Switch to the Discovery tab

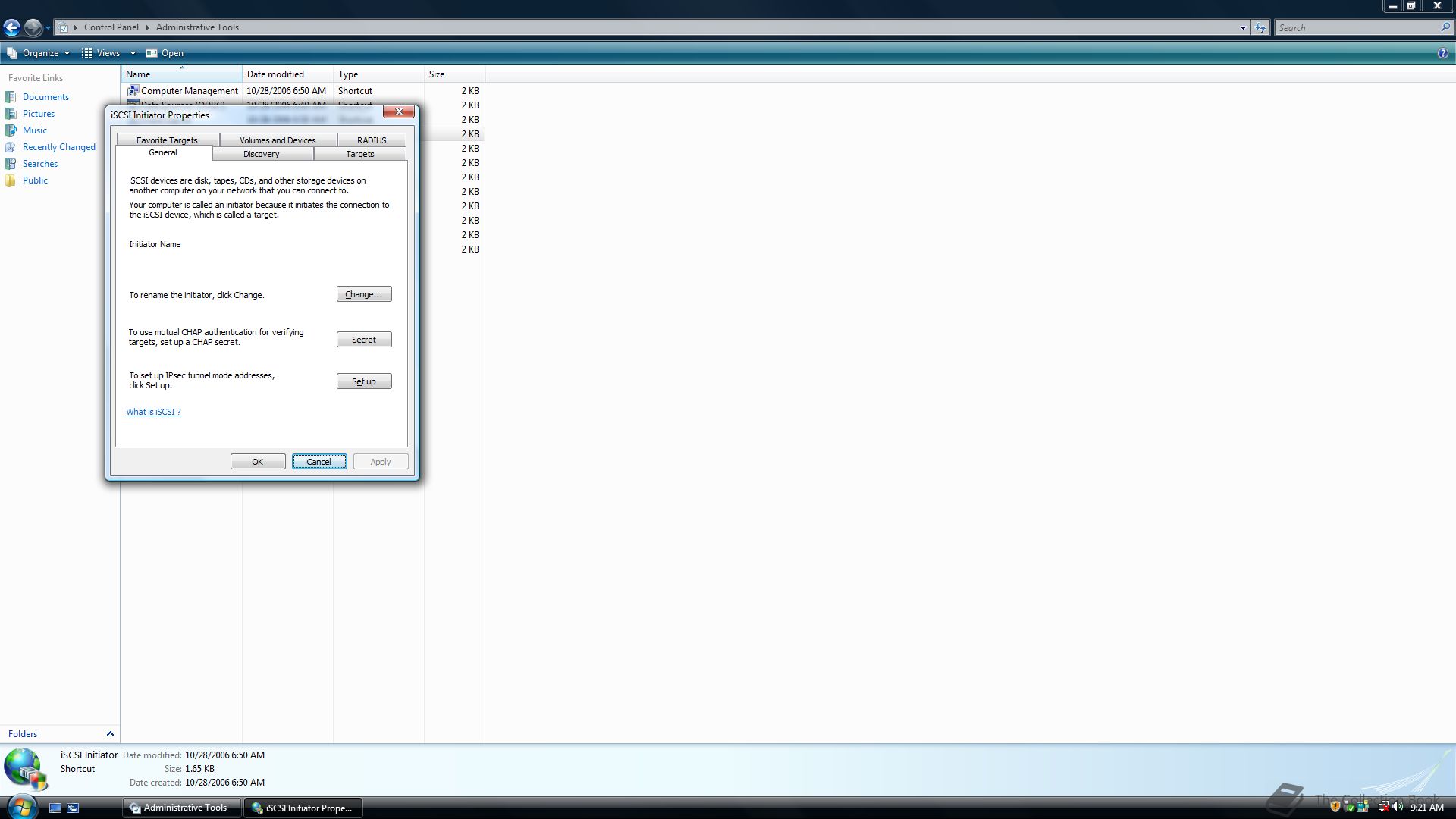click(262, 154)
